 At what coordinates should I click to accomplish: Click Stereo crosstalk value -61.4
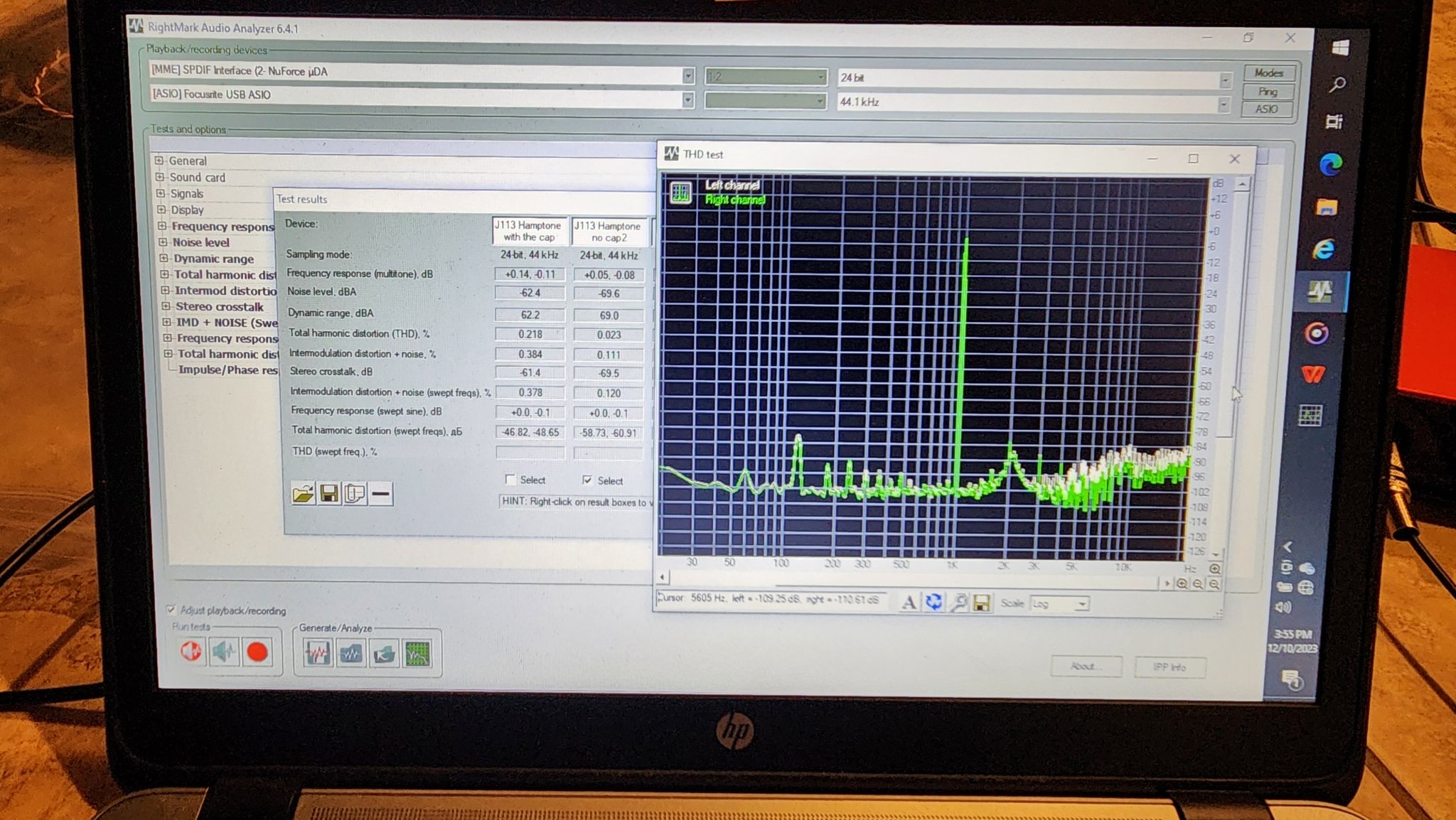(530, 372)
